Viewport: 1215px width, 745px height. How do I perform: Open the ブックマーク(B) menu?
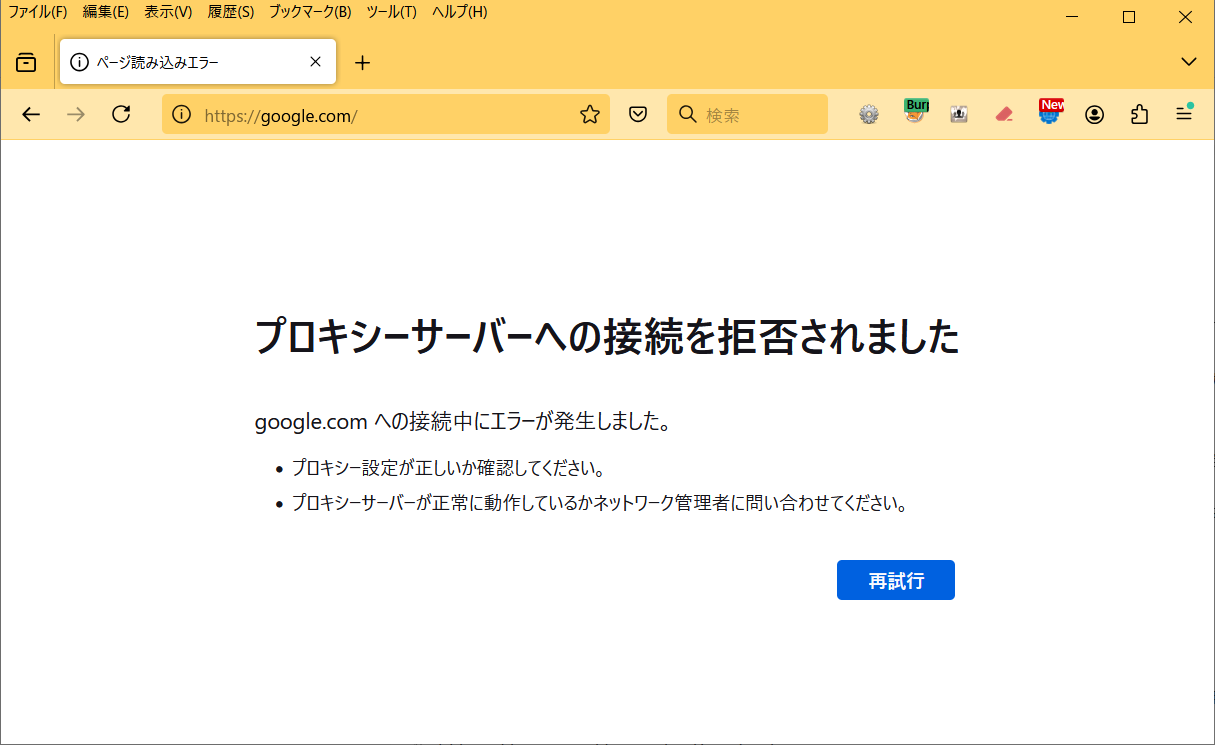pos(310,12)
